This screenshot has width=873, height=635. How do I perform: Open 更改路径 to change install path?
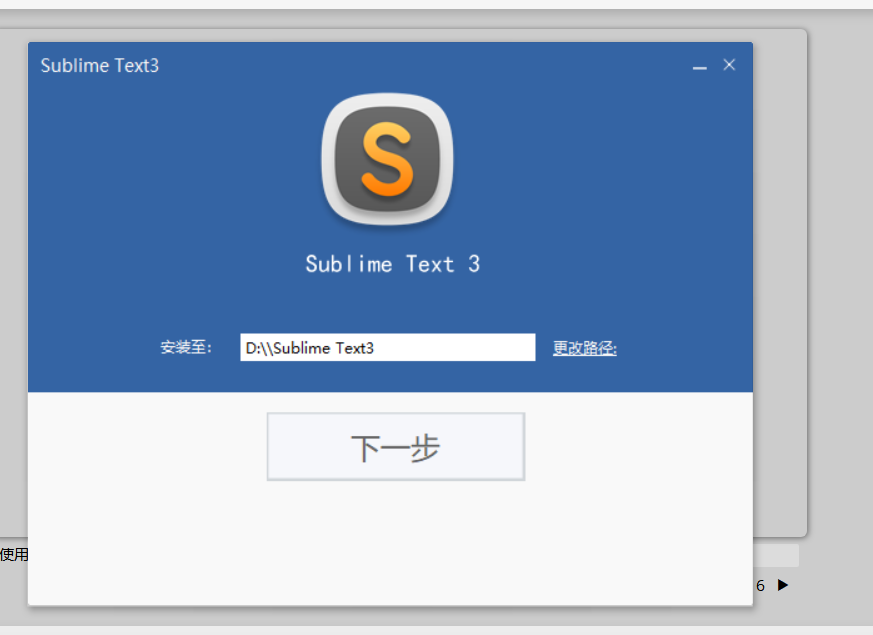pos(583,347)
